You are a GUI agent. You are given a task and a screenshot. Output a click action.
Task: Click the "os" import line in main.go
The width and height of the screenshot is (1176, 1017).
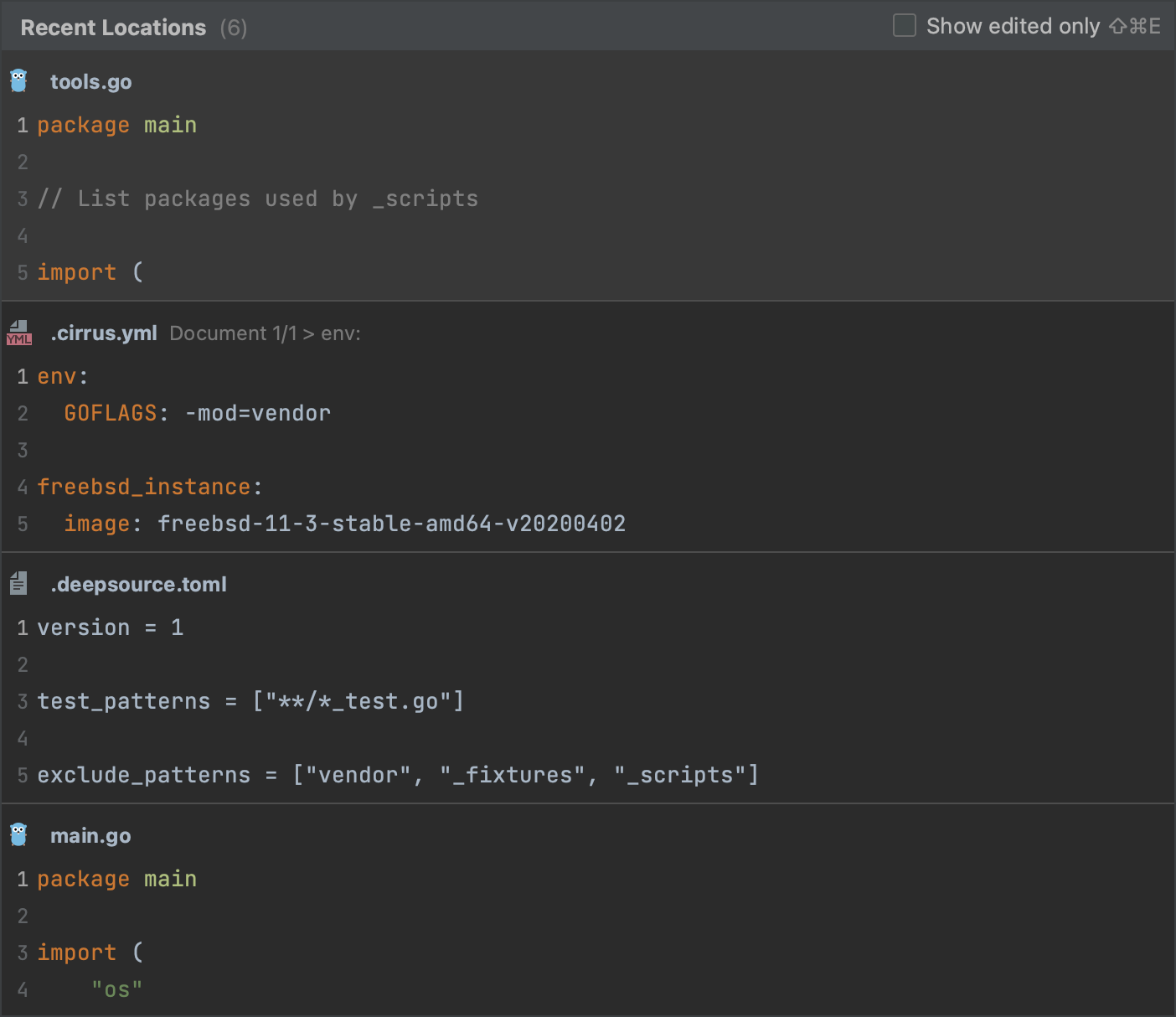point(116,989)
